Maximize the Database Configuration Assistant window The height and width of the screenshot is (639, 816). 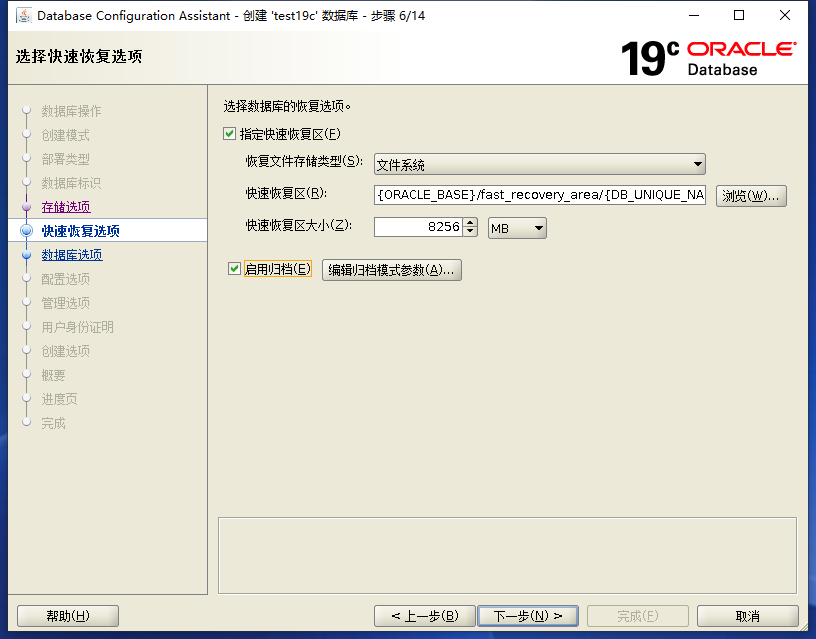pos(739,16)
